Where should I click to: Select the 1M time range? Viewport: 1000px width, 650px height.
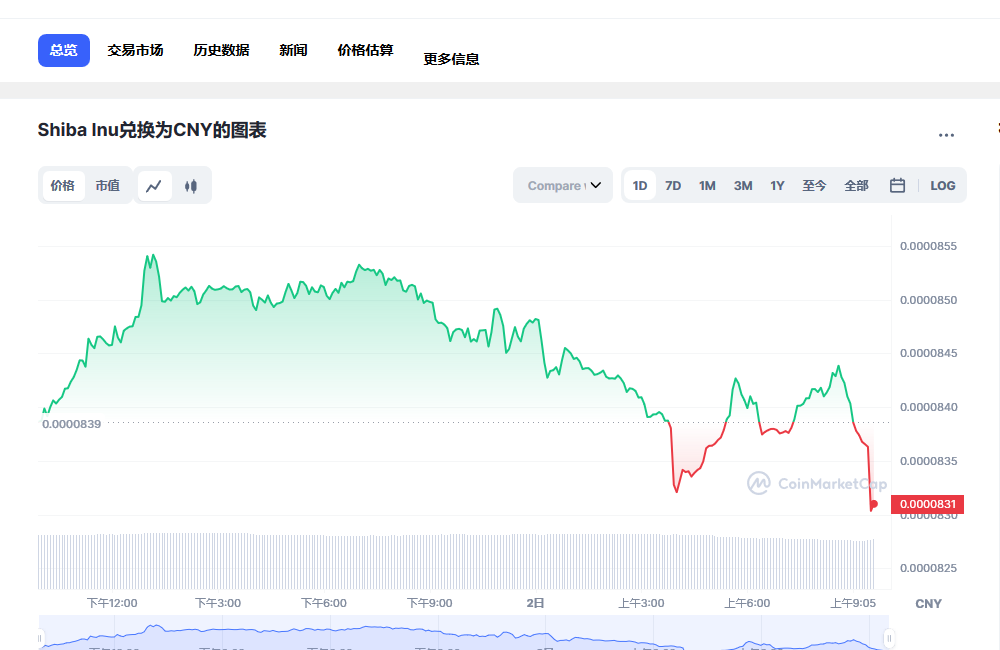coord(707,185)
